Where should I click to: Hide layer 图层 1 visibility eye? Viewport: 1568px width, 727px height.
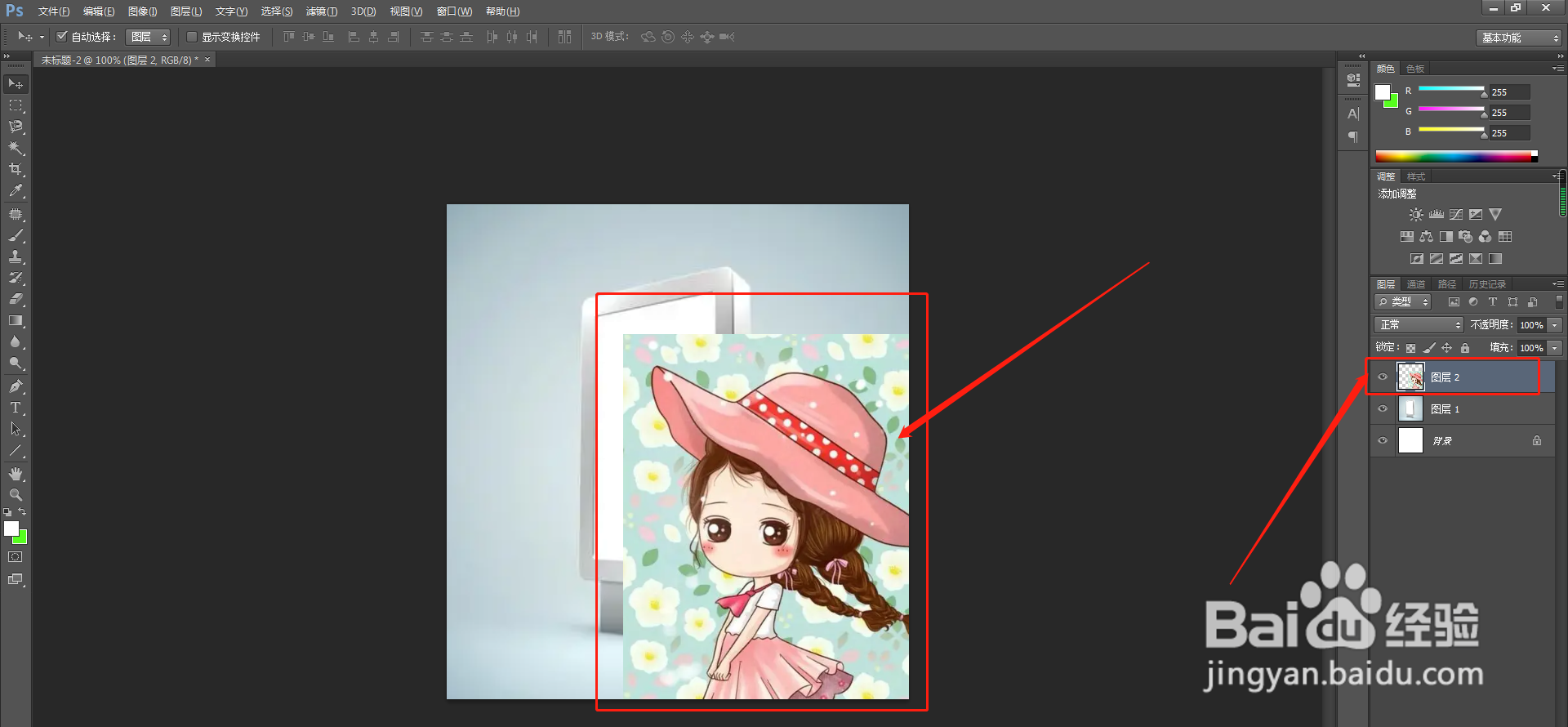[1383, 409]
